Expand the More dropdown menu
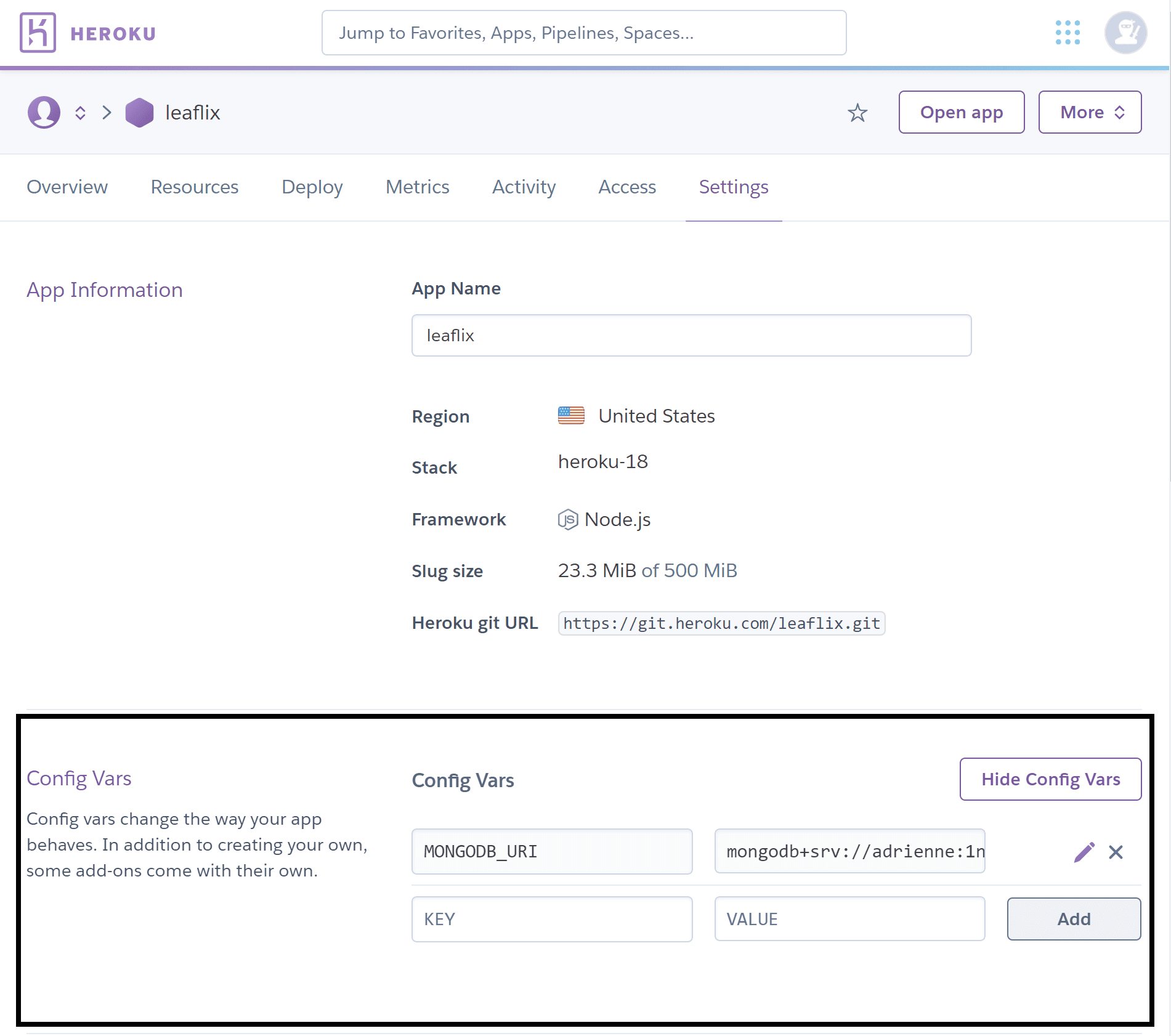The width and height of the screenshot is (1171, 1036). pyautogui.click(x=1090, y=112)
